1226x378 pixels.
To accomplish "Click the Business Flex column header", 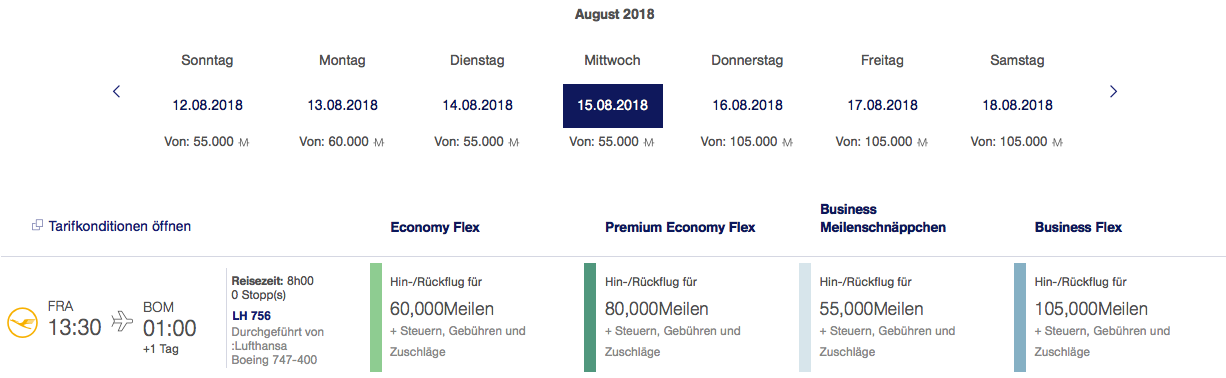I will (1078, 227).
